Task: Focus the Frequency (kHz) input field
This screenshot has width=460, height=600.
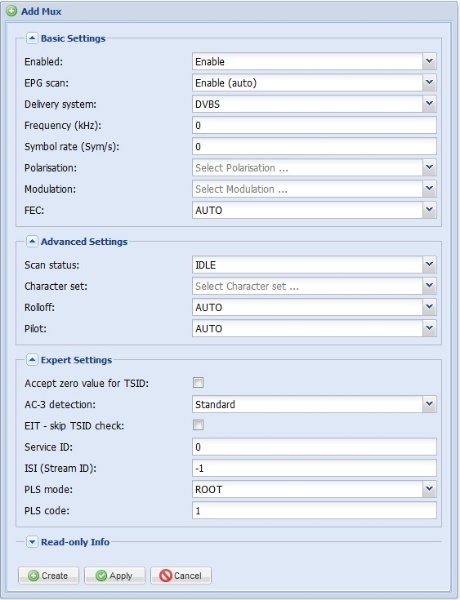Action: tap(314, 125)
